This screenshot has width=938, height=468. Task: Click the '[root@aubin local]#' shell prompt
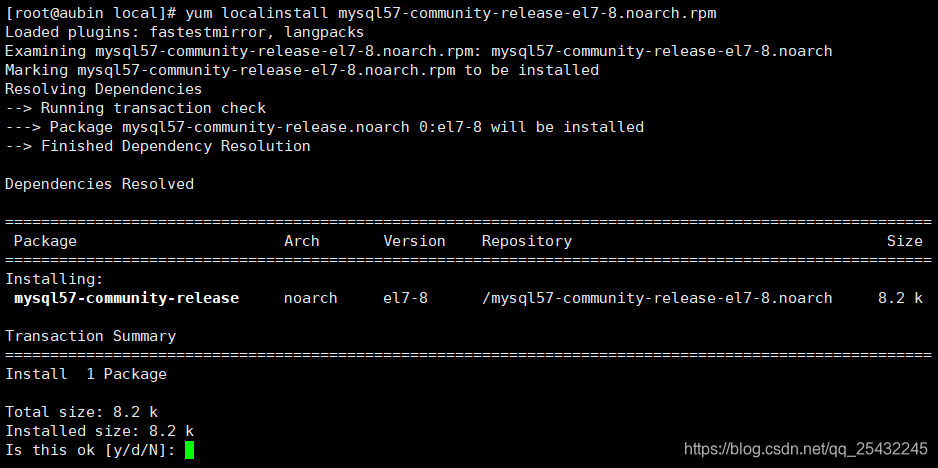[x=90, y=13]
